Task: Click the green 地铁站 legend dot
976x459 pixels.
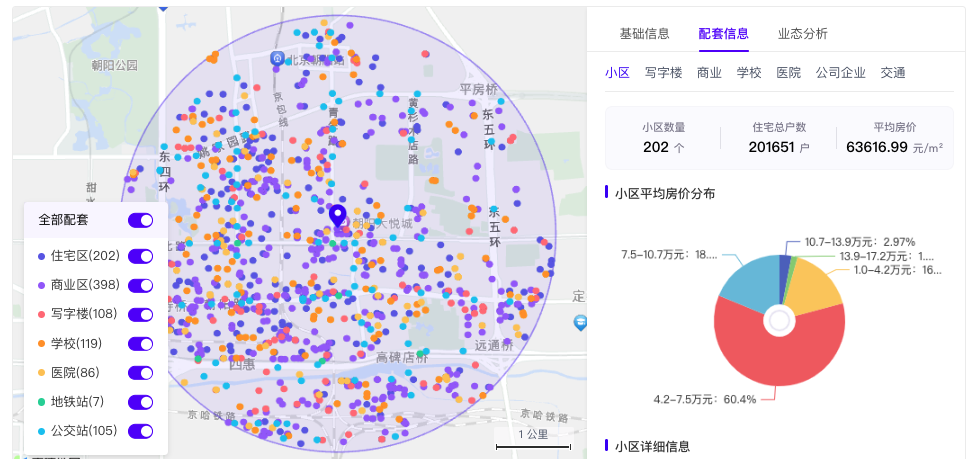Action: tap(41, 402)
